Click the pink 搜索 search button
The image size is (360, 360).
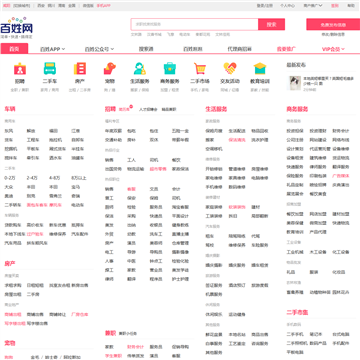tap(271, 24)
